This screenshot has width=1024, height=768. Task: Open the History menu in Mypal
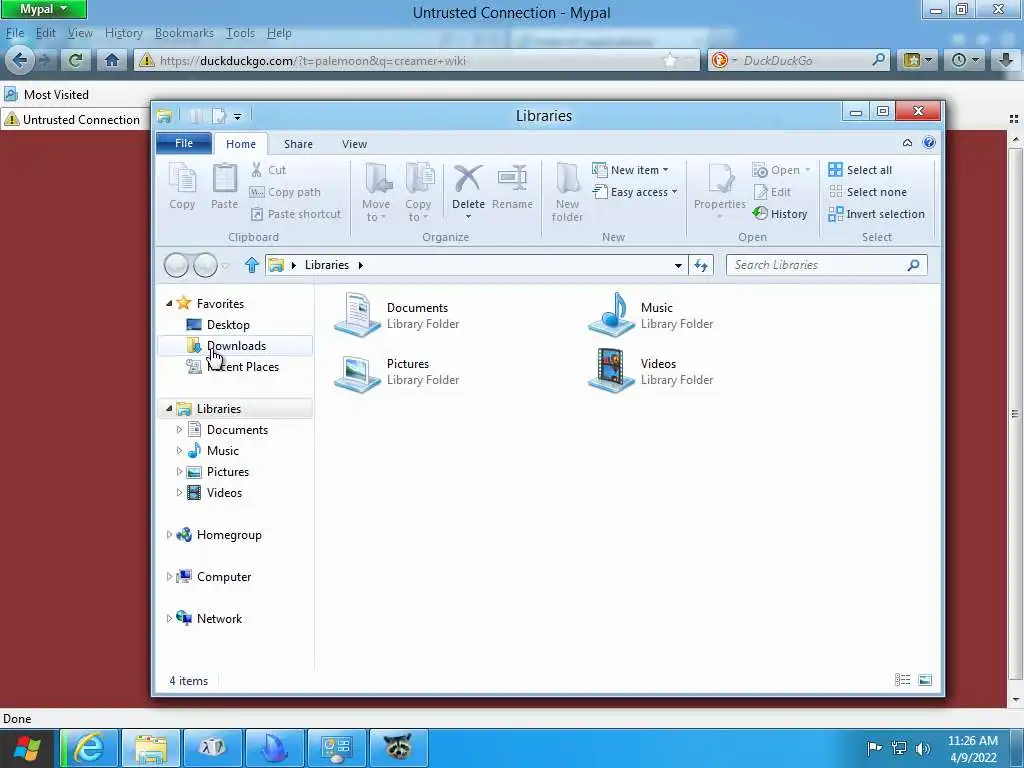[123, 33]
